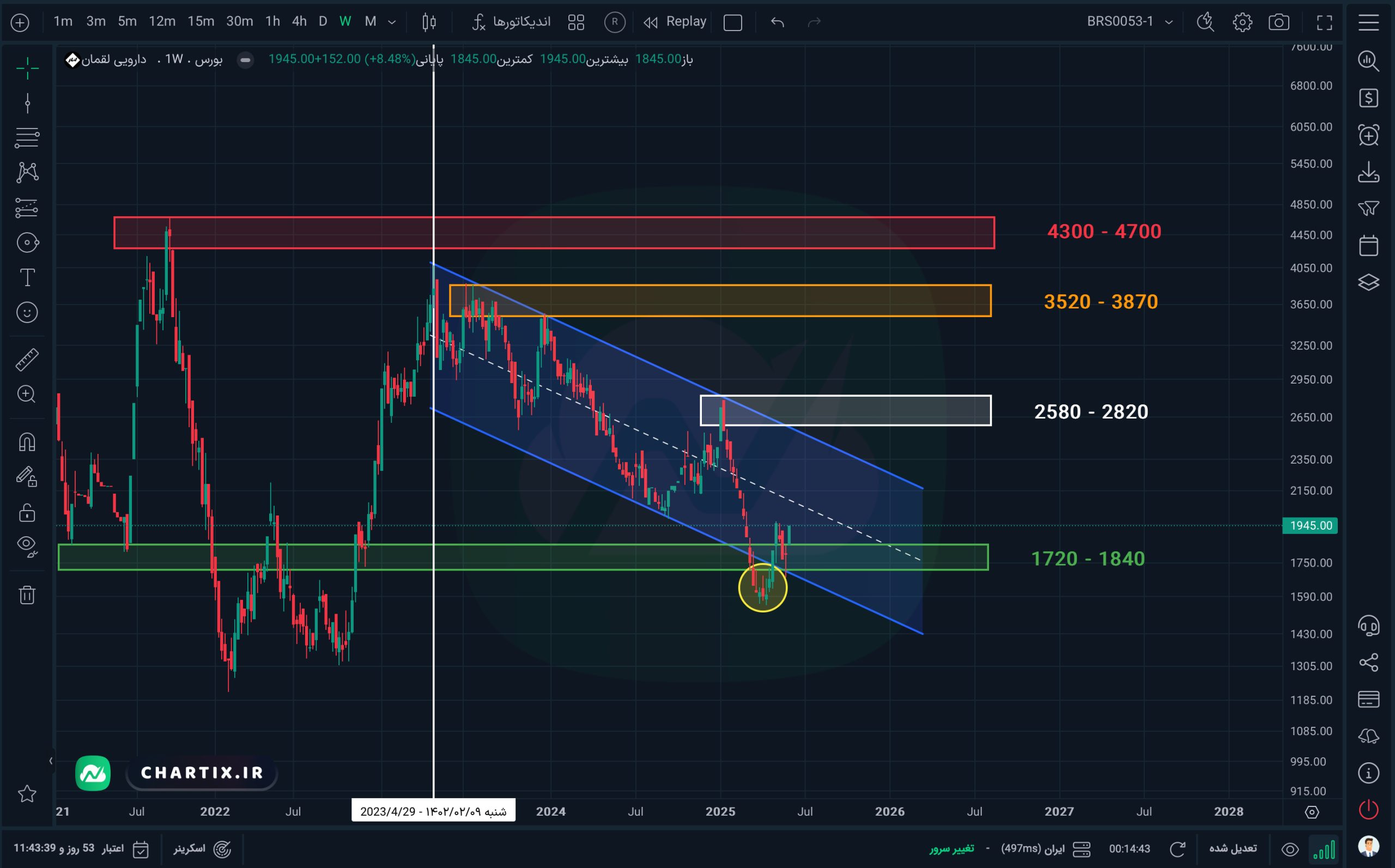The height and width of the screenshot is (868, 1395).
Task: Collapse the symbol legend with minus button
Action: [245, 59]
